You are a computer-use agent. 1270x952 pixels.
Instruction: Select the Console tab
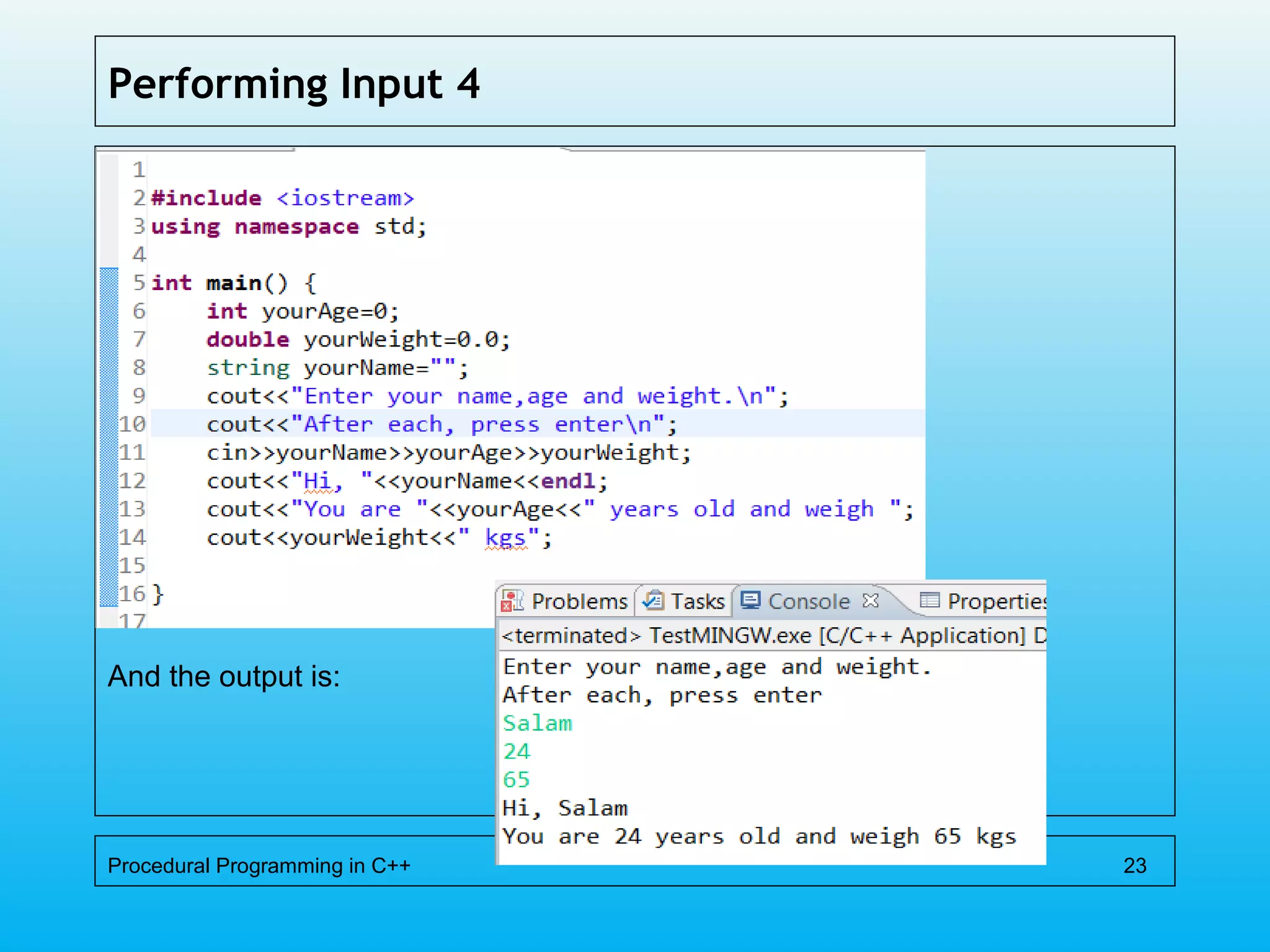click(x=809, y=601)
